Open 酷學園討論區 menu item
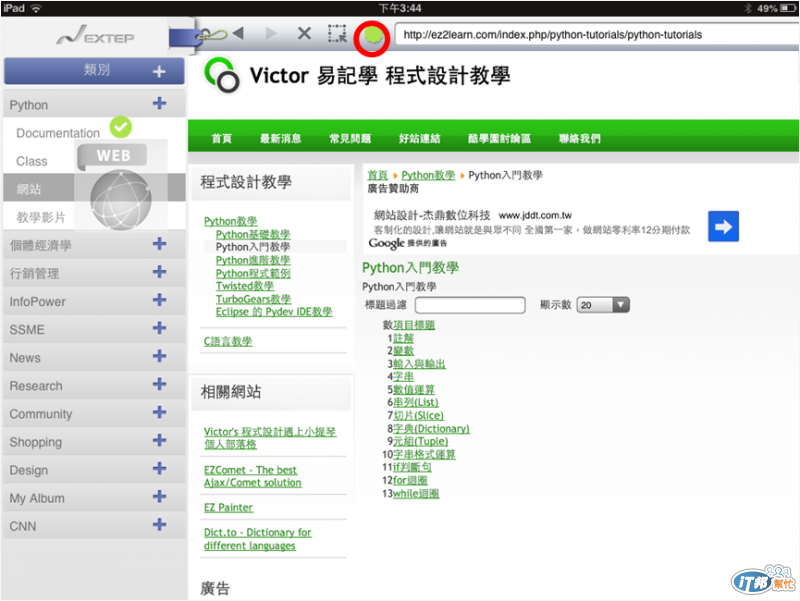Image resolution: width=800 pixels, height=601 pixels. pos(499,139)
